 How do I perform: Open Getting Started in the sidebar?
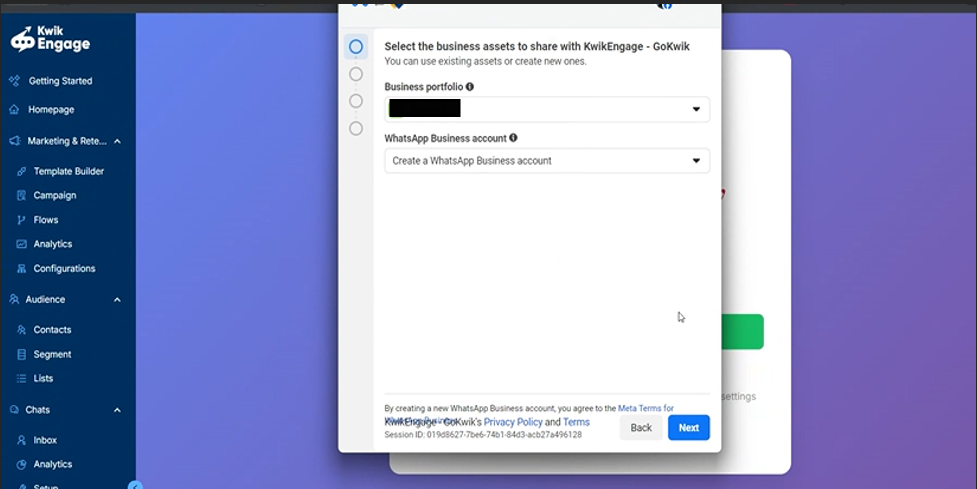tap(60, 81)
